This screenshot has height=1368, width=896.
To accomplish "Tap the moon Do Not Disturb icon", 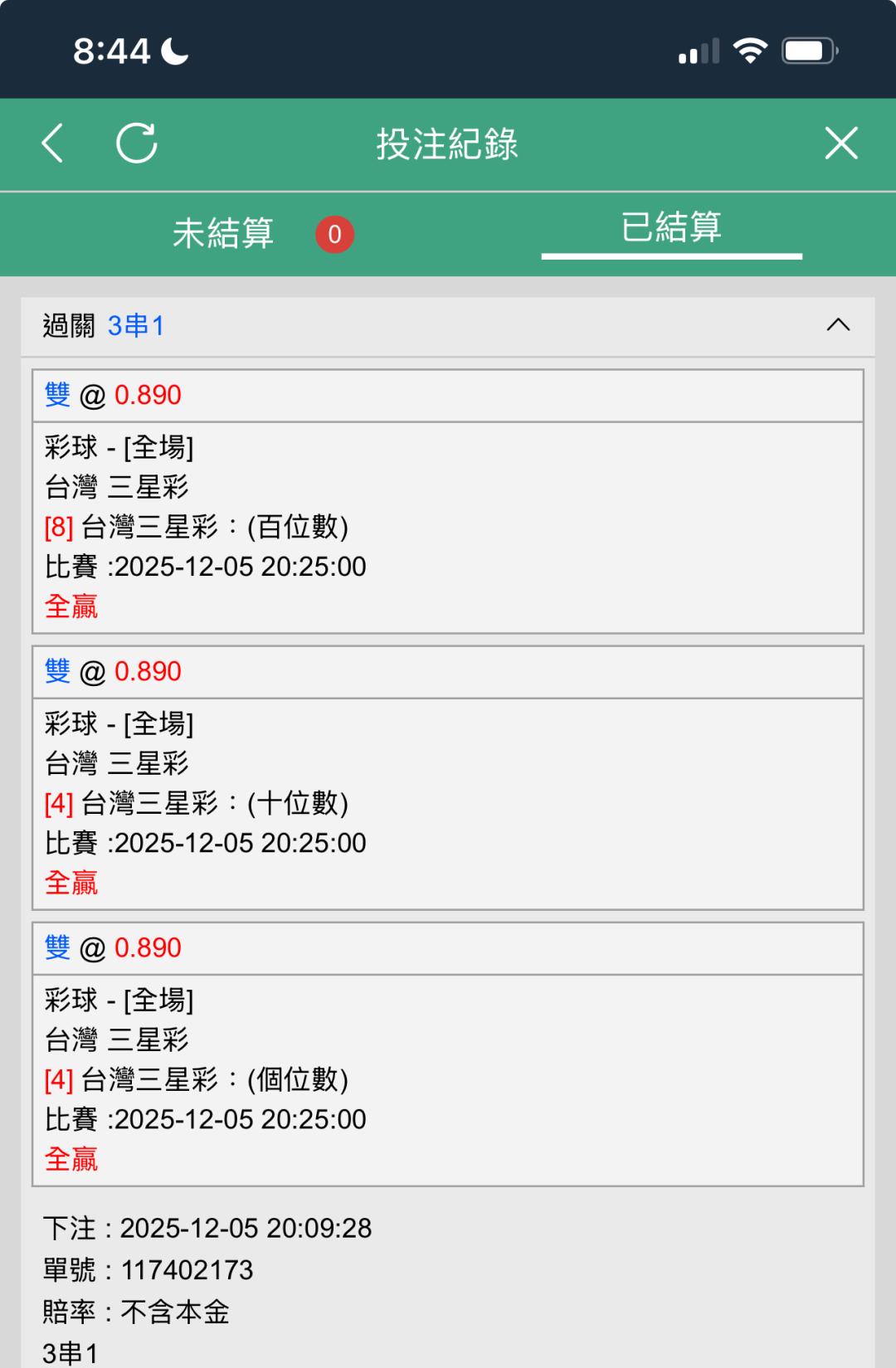I will [x=175, y=51].
